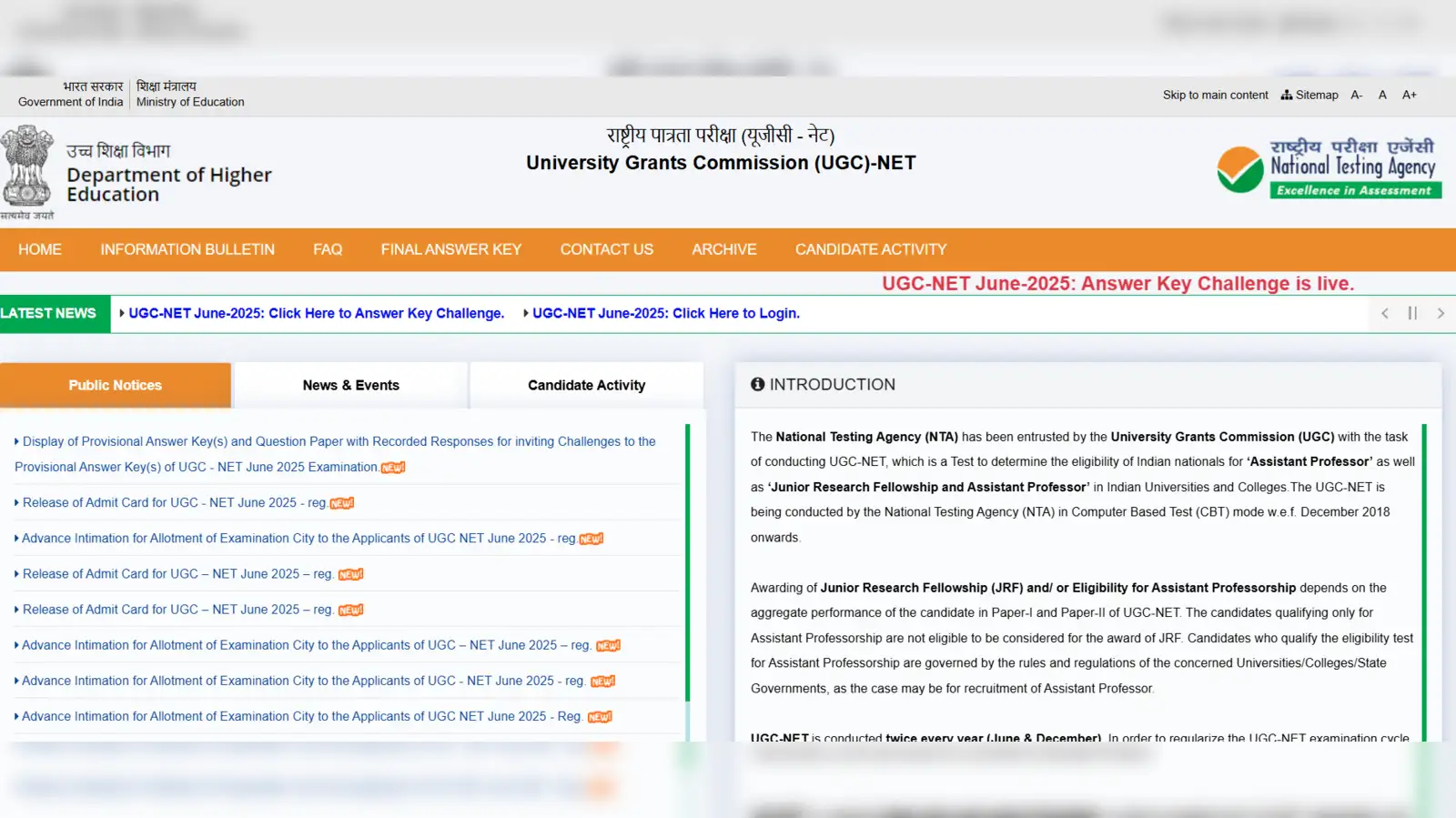The height and width of the screenshot is (818, 1456).
Task: Click University Grants Commission (UGC)-NET title
Action: point(721,163)
